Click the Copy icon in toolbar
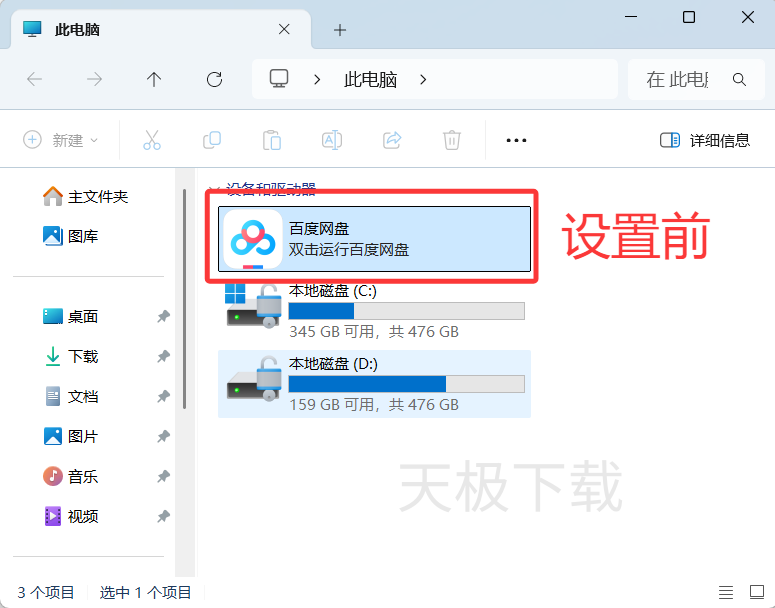Screen dimensions: 775x608 coord(212,140)
